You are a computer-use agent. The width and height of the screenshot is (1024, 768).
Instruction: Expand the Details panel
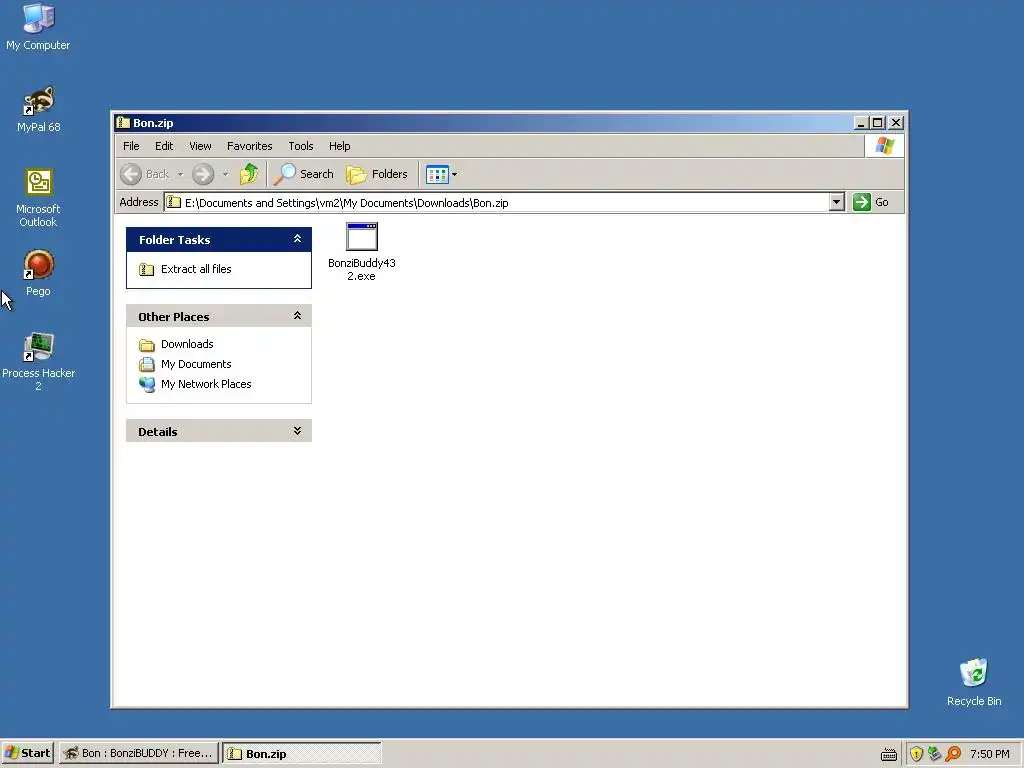297,431
